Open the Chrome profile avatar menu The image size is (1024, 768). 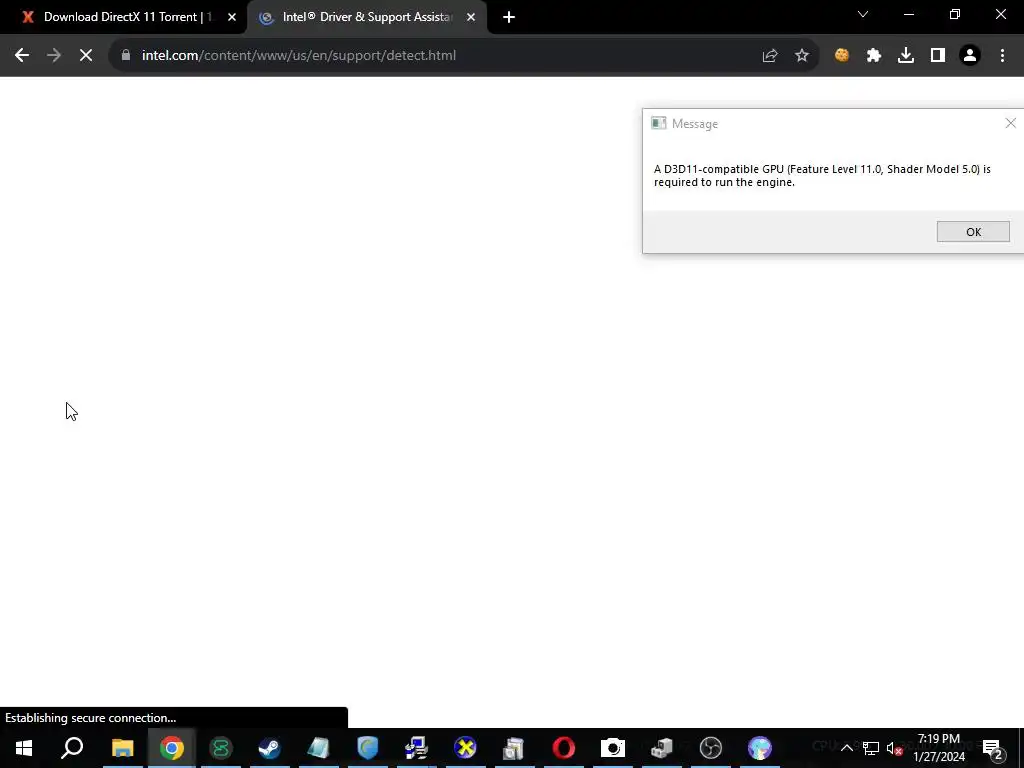pyautogui.click(x=970, y=56)
